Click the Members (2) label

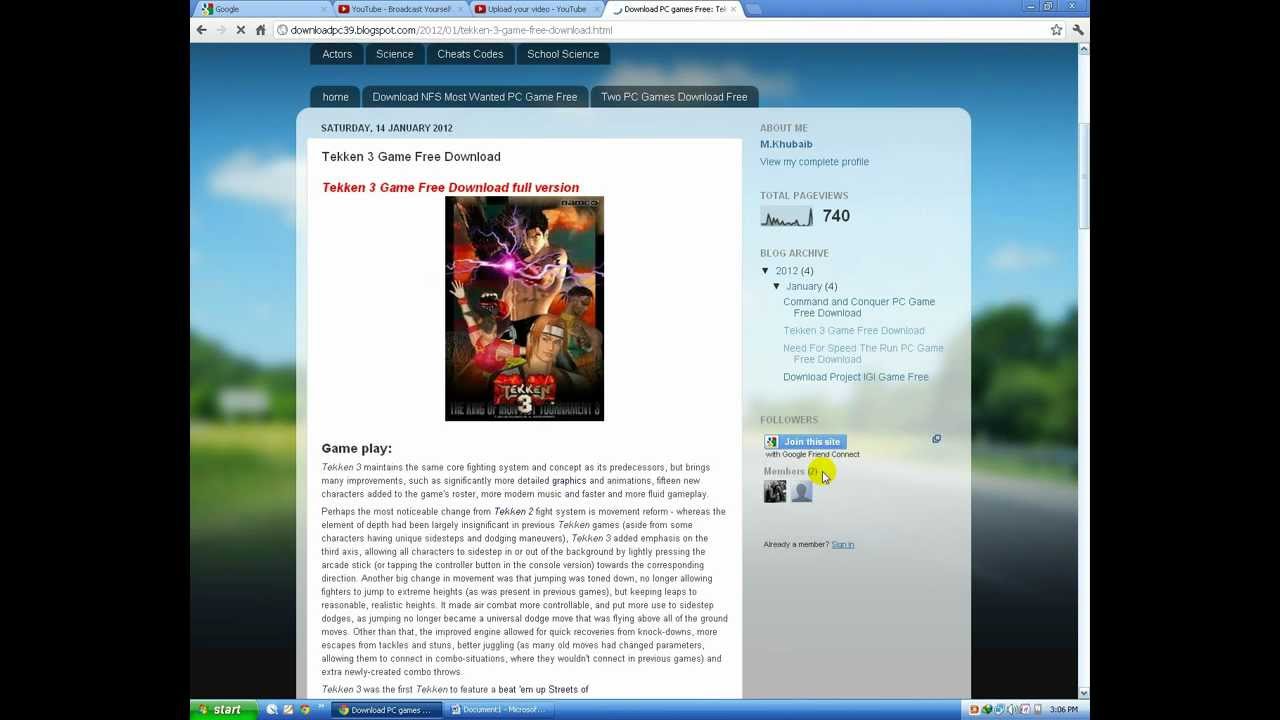(x=791, y=471)
